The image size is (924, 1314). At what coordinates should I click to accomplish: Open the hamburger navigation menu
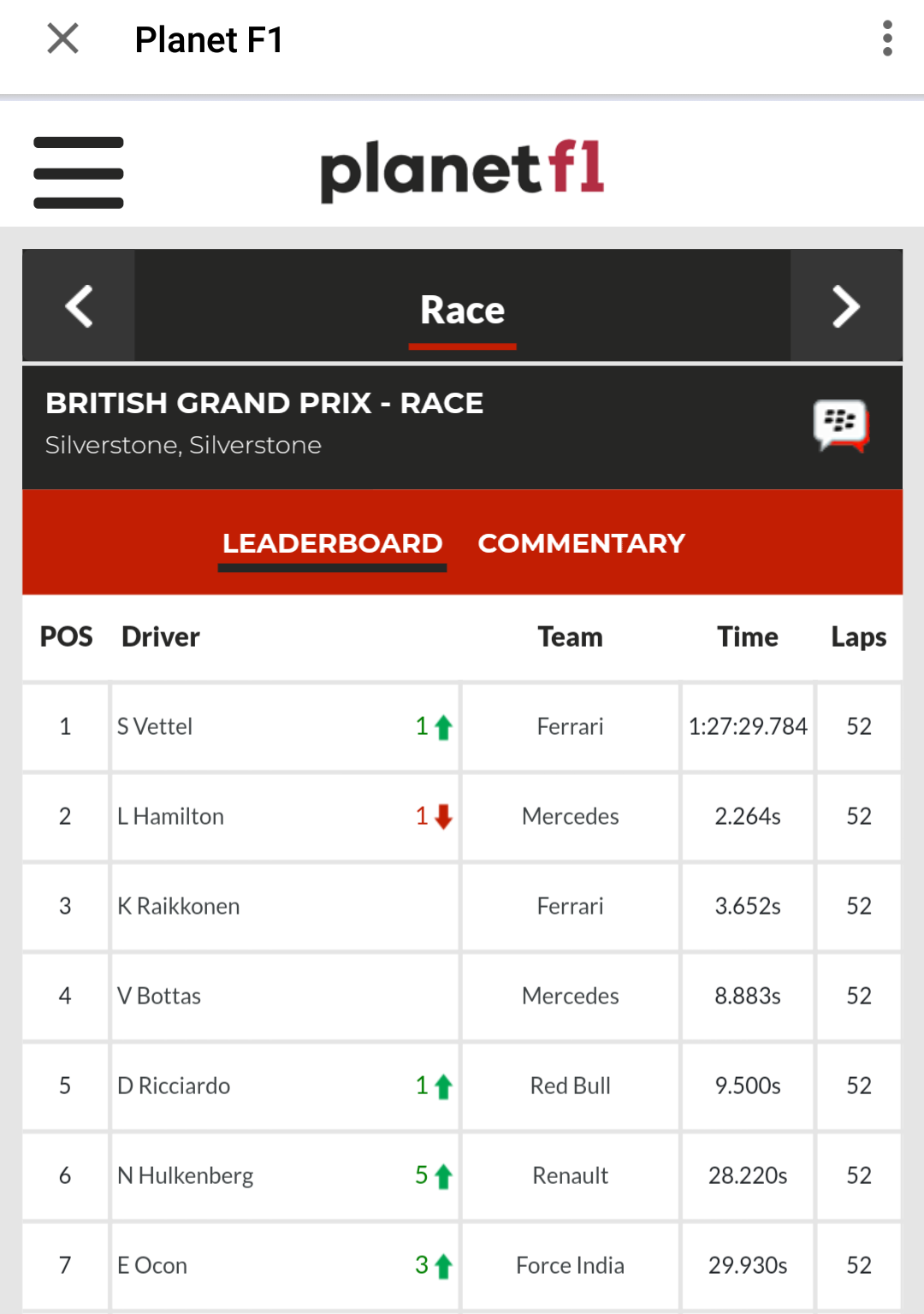coord(79,172)
